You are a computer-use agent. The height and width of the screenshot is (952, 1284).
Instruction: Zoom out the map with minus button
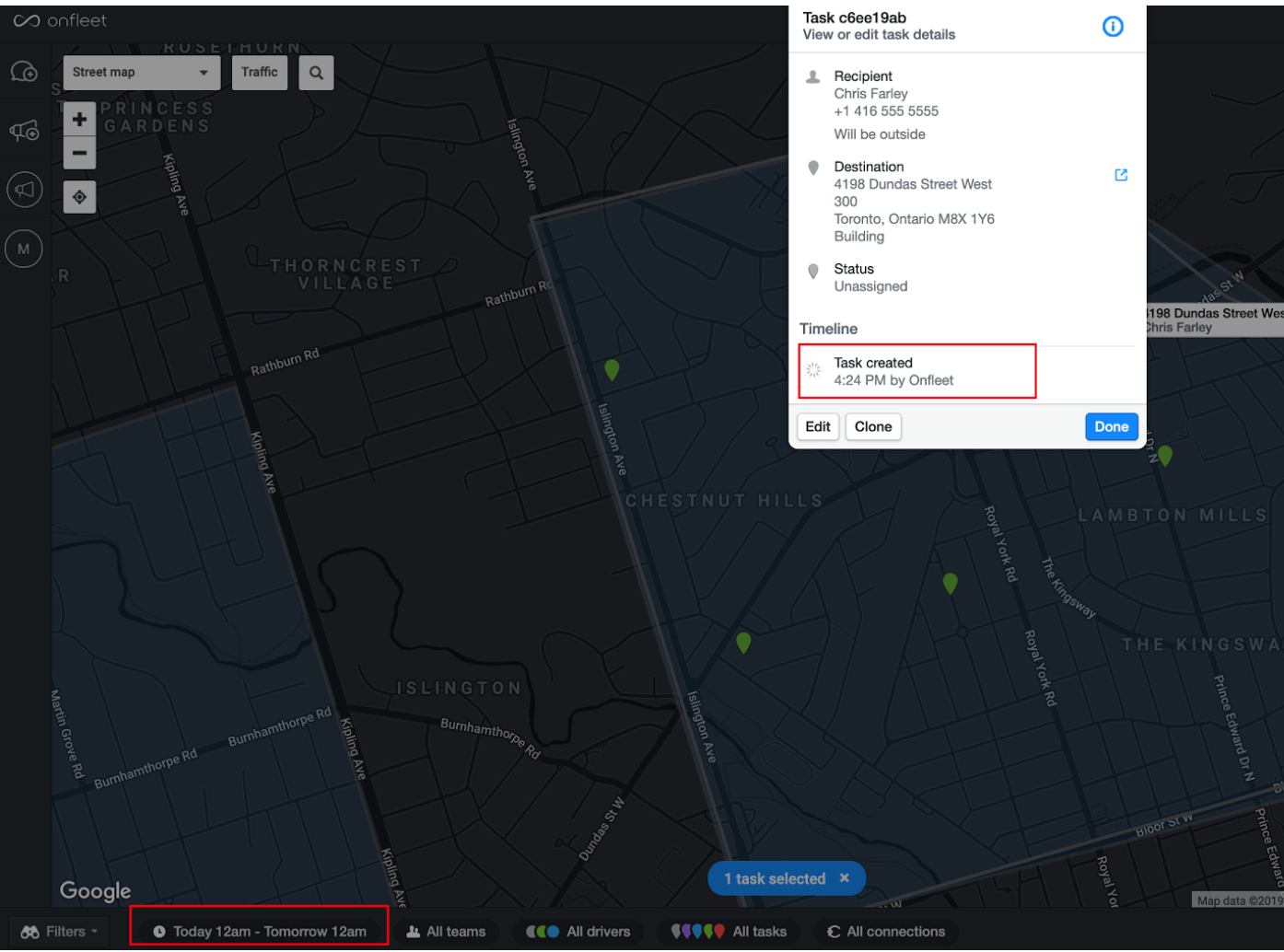tap(80, 153)
